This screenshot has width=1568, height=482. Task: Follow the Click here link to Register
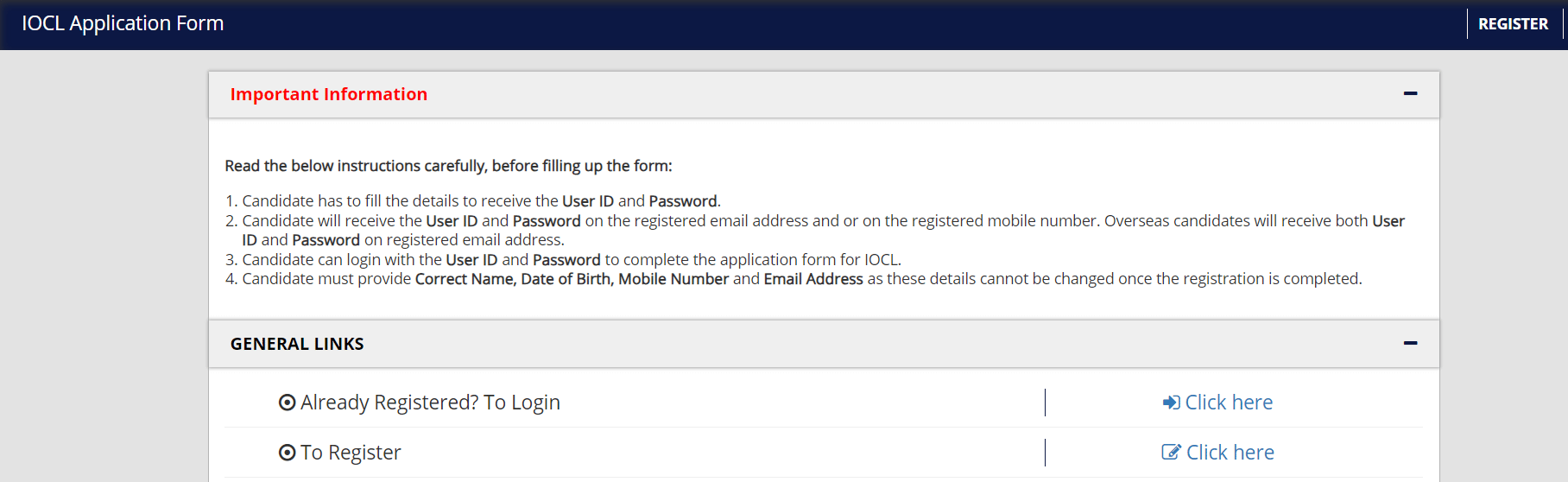1230,453
